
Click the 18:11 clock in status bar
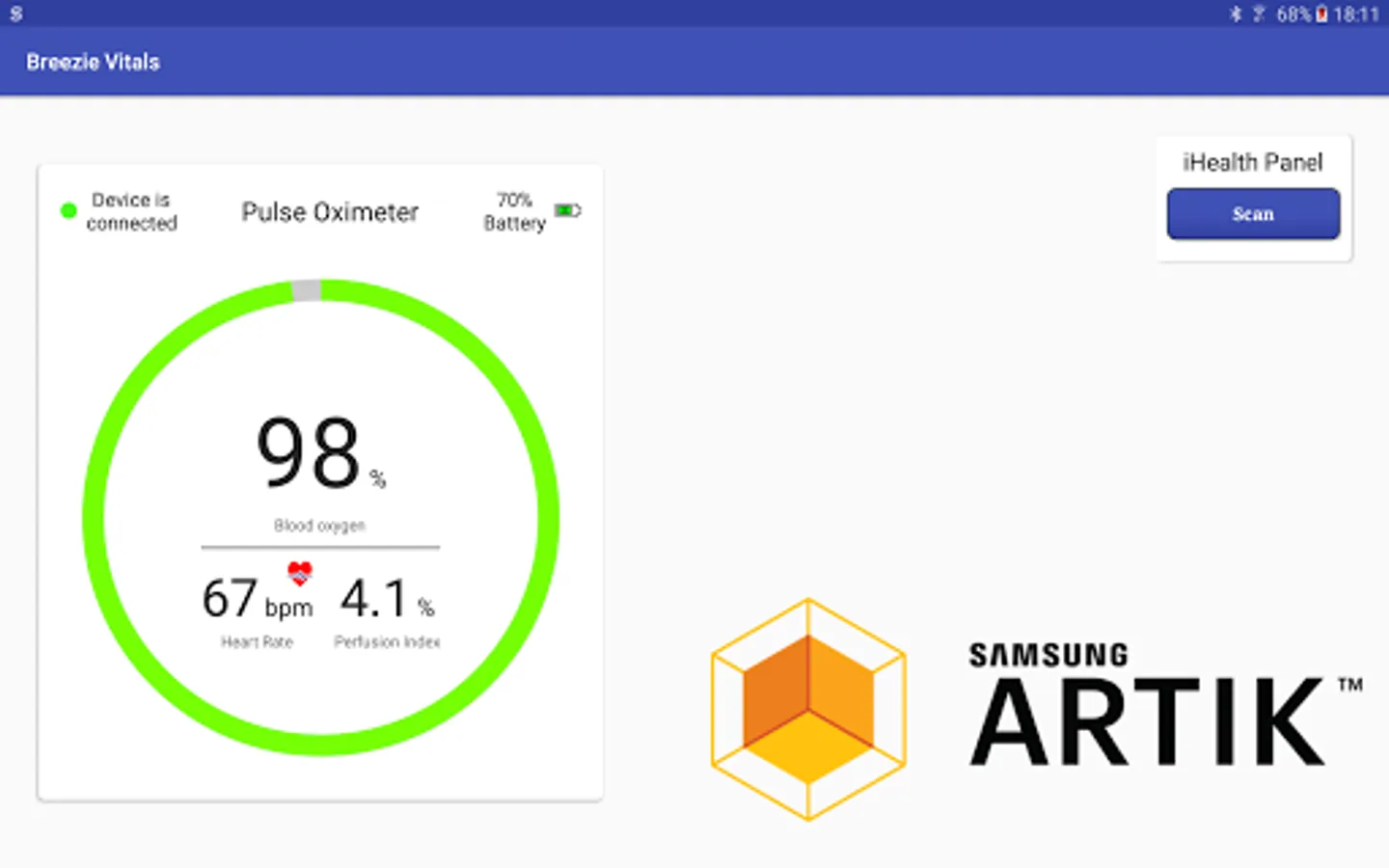1356,14
